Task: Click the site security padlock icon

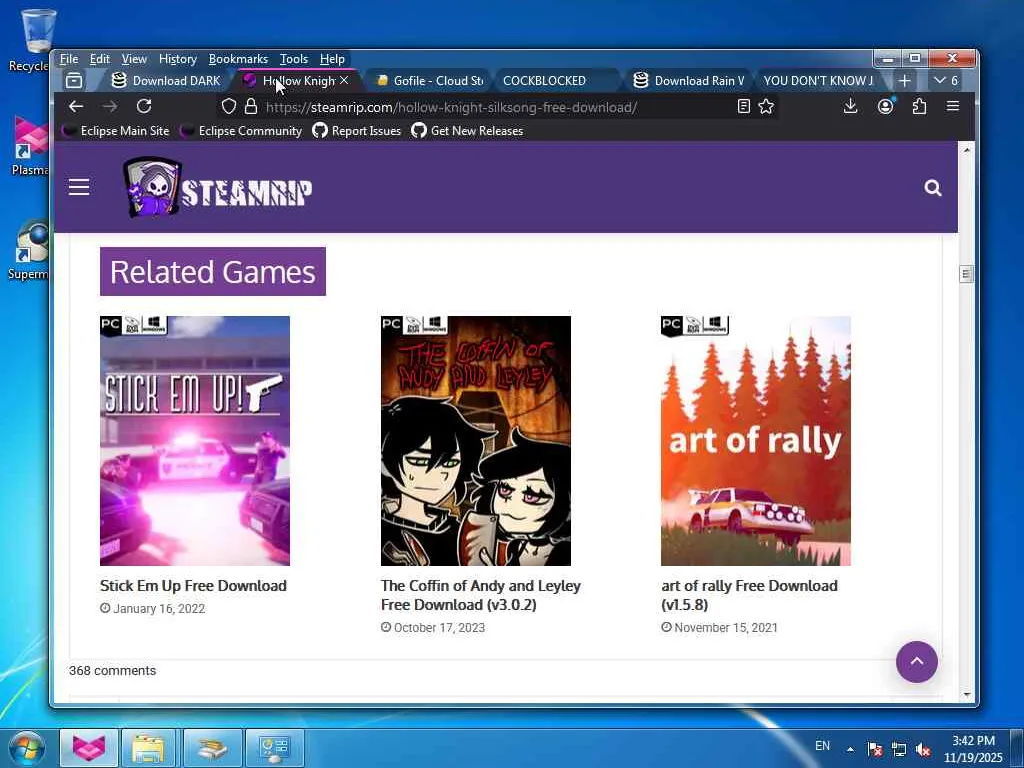Action: (251, 106)
